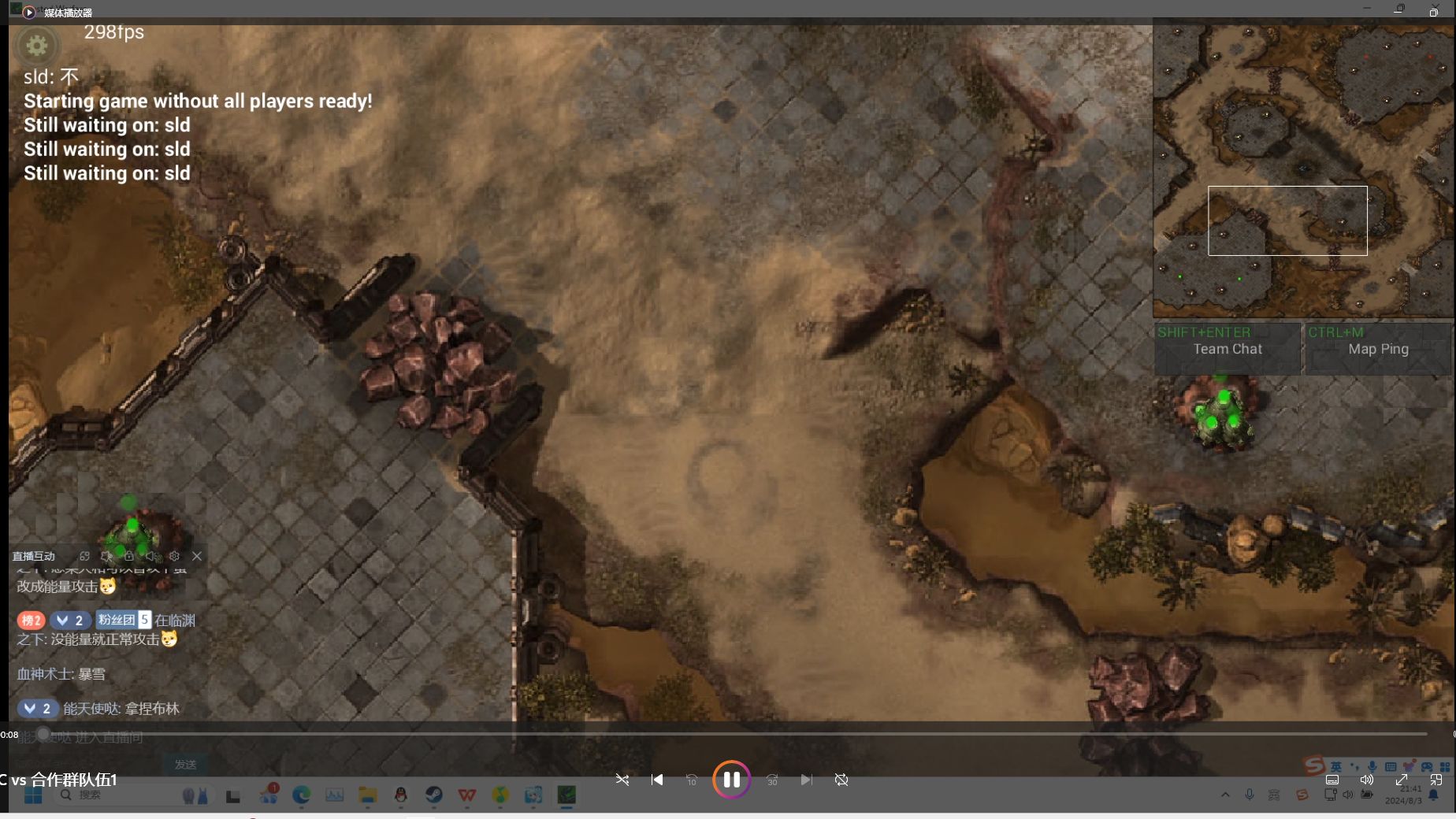The width and height of the screenshot is (1456, 819).
Task: Rewind the video 10 seconds
Action: point(692,780)
